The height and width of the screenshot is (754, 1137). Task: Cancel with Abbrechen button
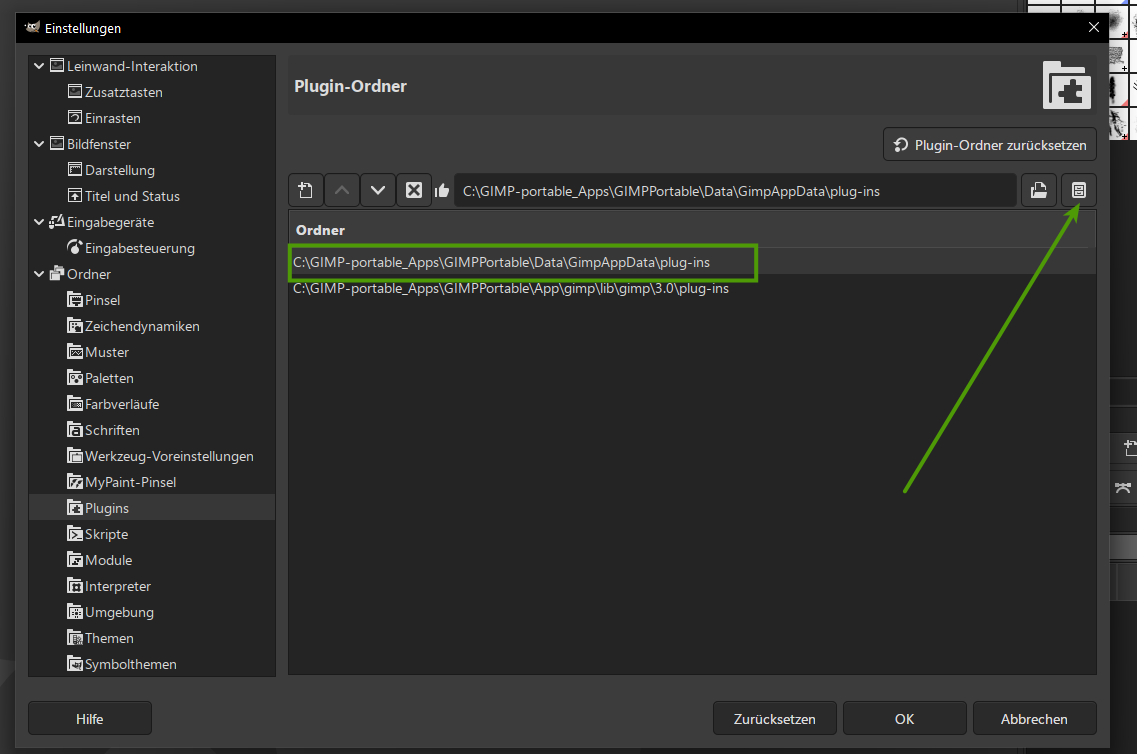pos(1034,718)
